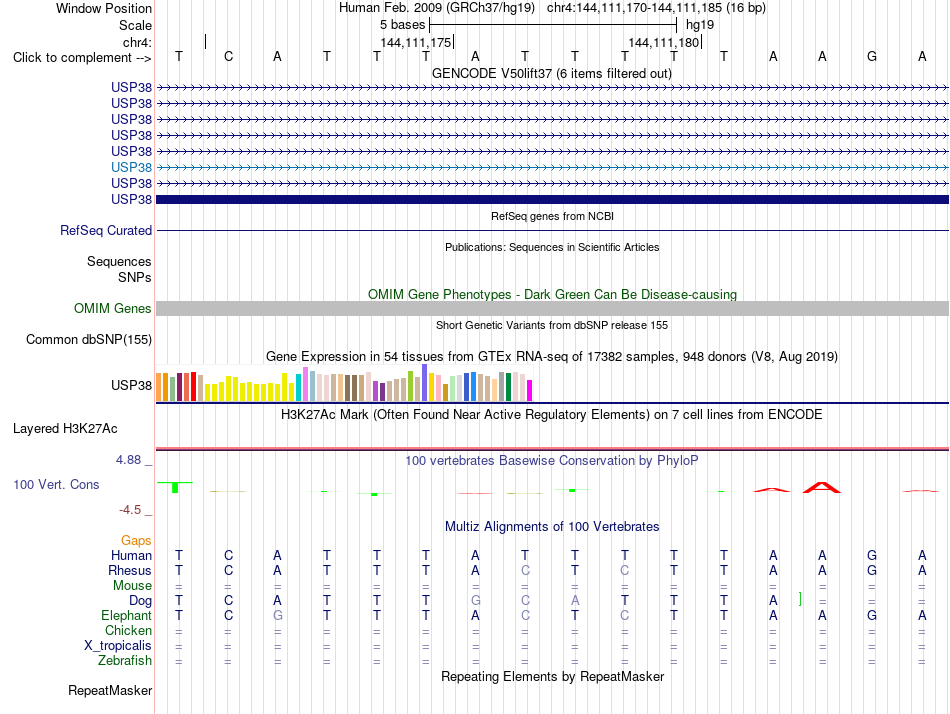This screenshot has width=950, height=714.
Task: Click 'Repeating Elements by RepeatMasker' title
Action: pos(552,676)
